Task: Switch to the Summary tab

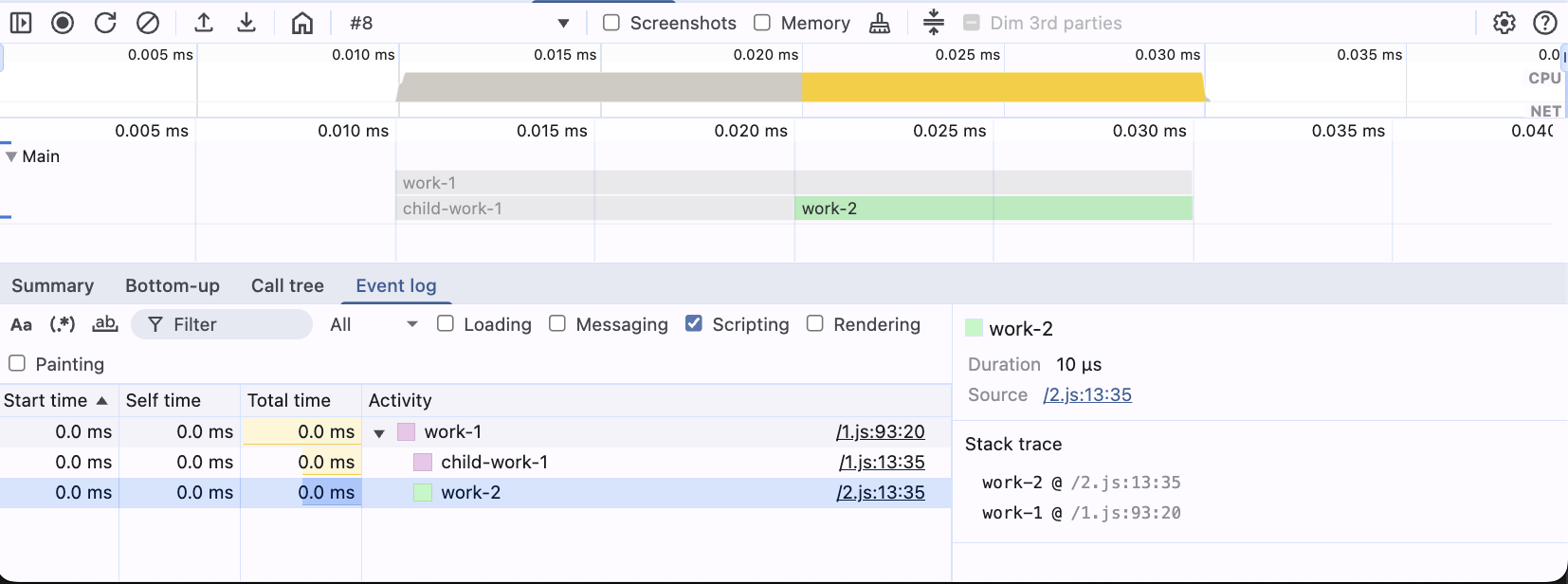Action: tap(53, 285)
